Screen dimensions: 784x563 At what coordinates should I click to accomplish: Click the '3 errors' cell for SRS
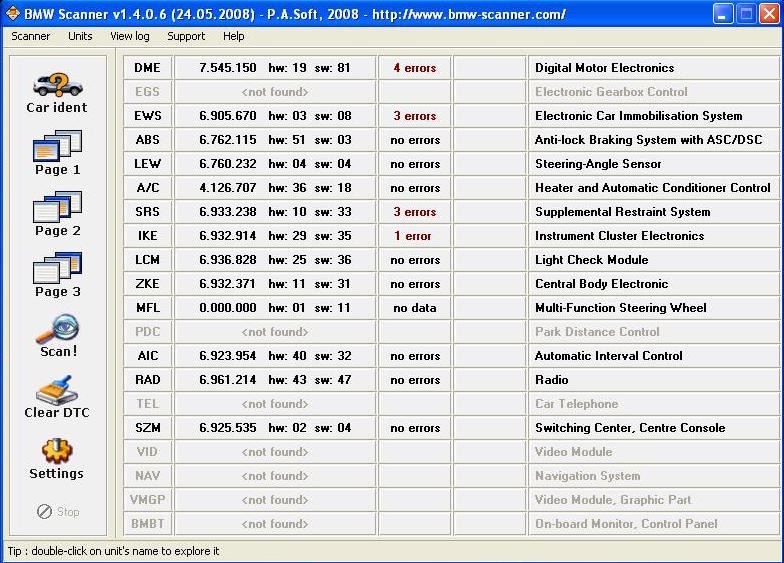coord(414,212)
